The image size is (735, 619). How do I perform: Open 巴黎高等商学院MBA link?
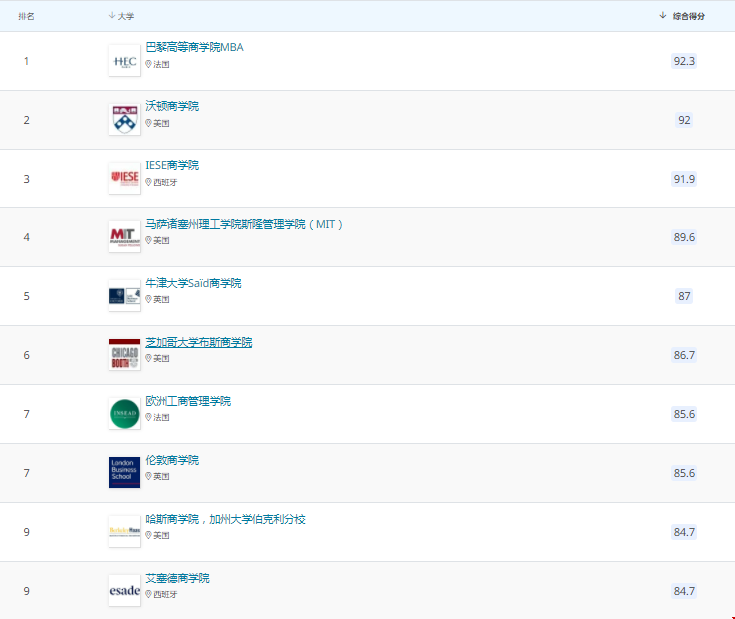[x=195, y=47]
